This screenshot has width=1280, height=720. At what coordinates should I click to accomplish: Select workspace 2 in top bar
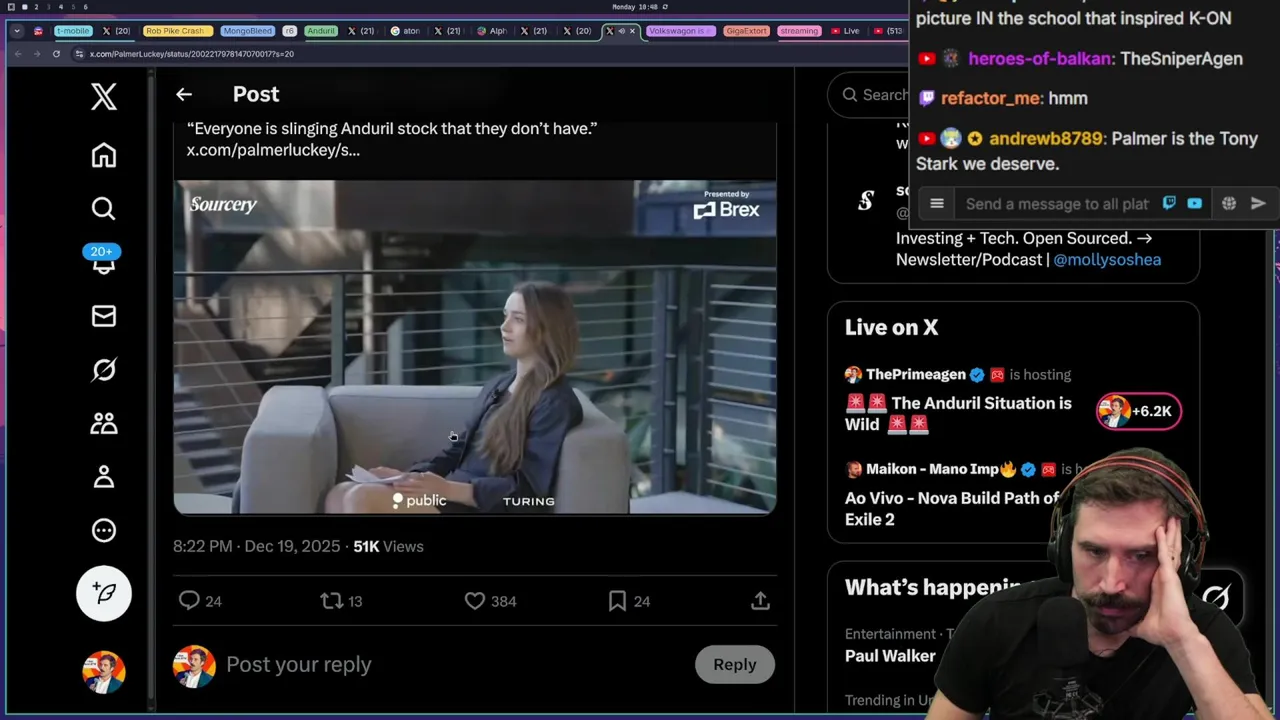point(36,7)
